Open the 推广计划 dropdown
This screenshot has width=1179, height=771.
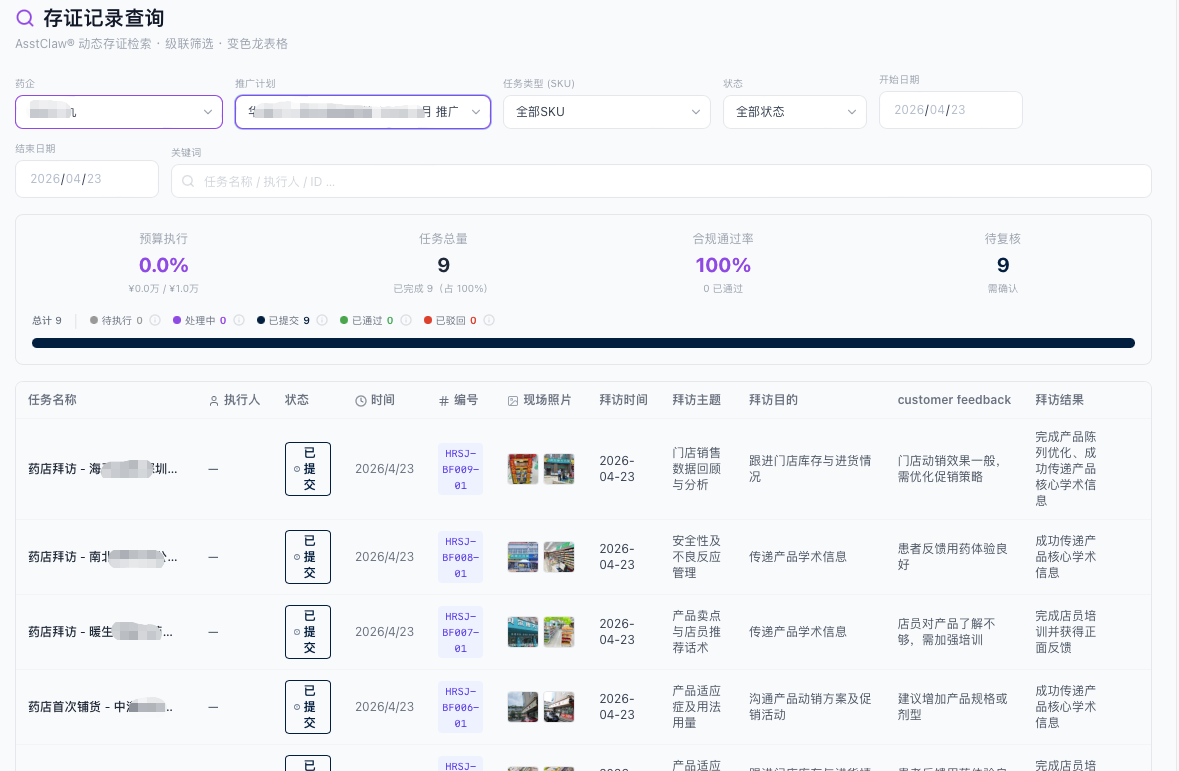click(x=363, y=112)
